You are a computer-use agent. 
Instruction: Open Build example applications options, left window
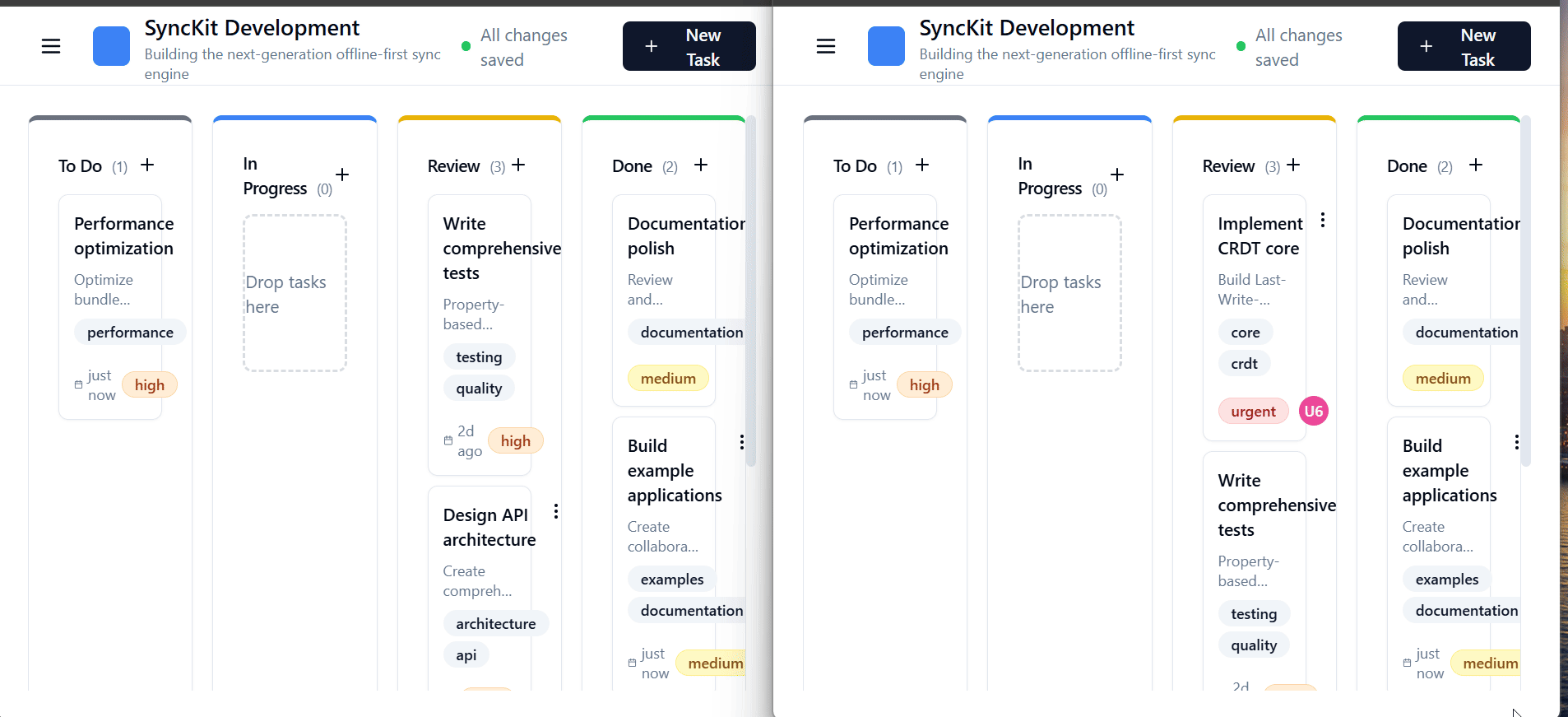742,443
